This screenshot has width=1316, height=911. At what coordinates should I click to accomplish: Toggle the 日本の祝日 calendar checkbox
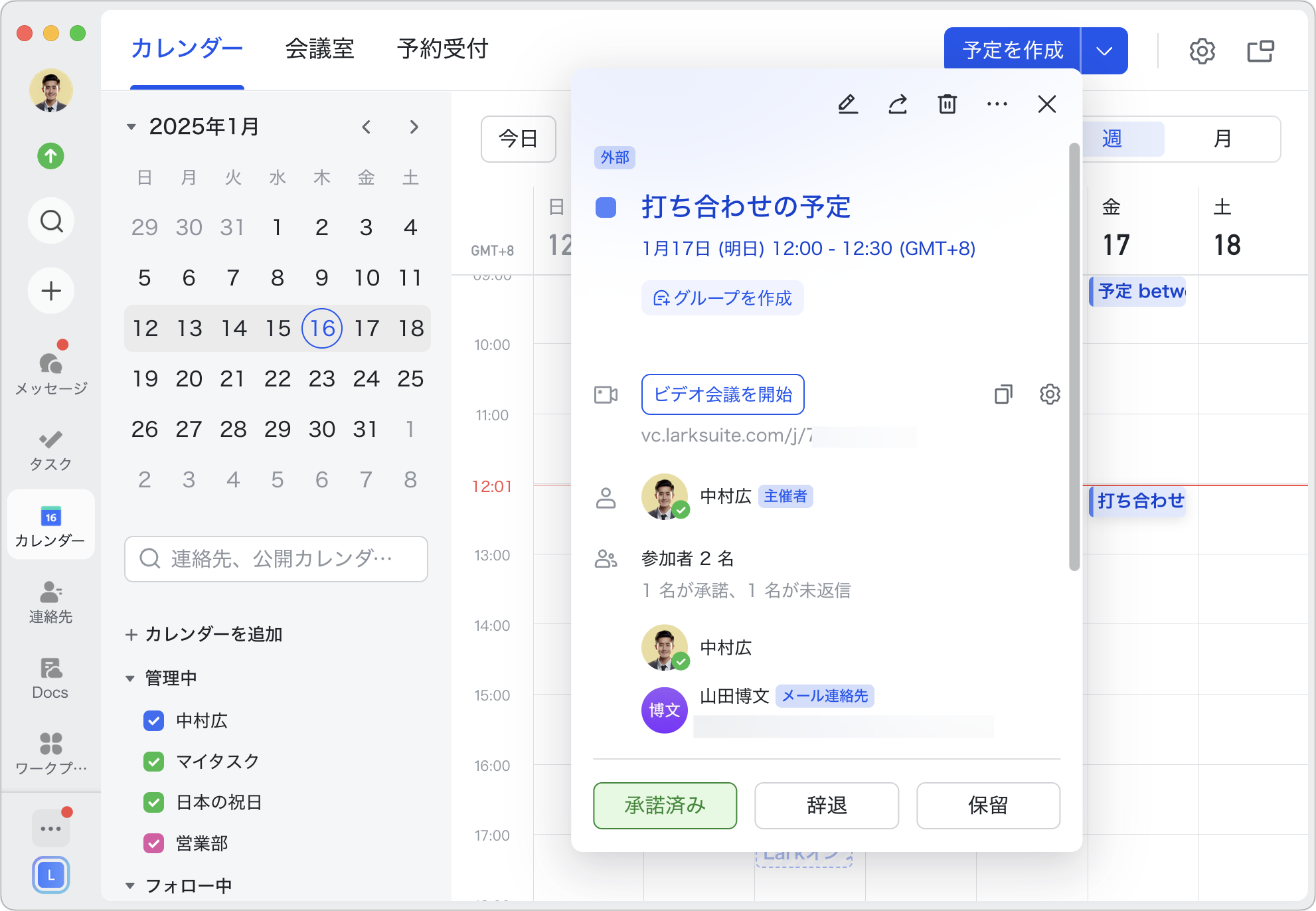[154, 802]
